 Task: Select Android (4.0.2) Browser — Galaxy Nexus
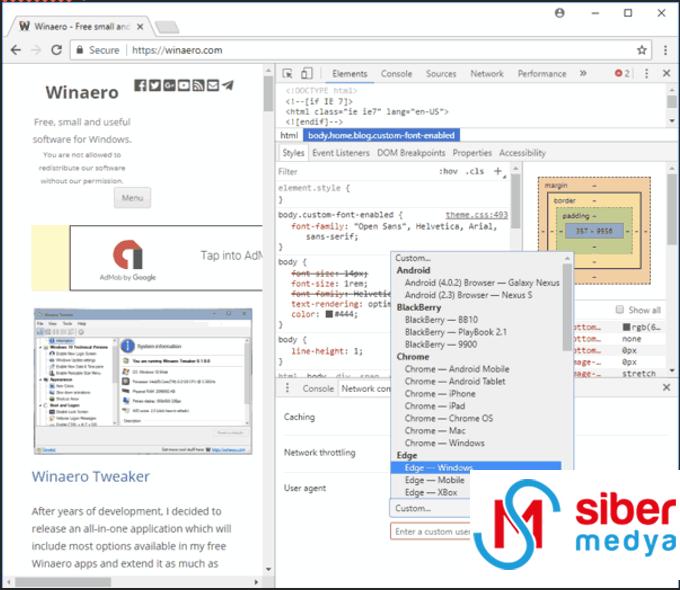pos(482,283)
